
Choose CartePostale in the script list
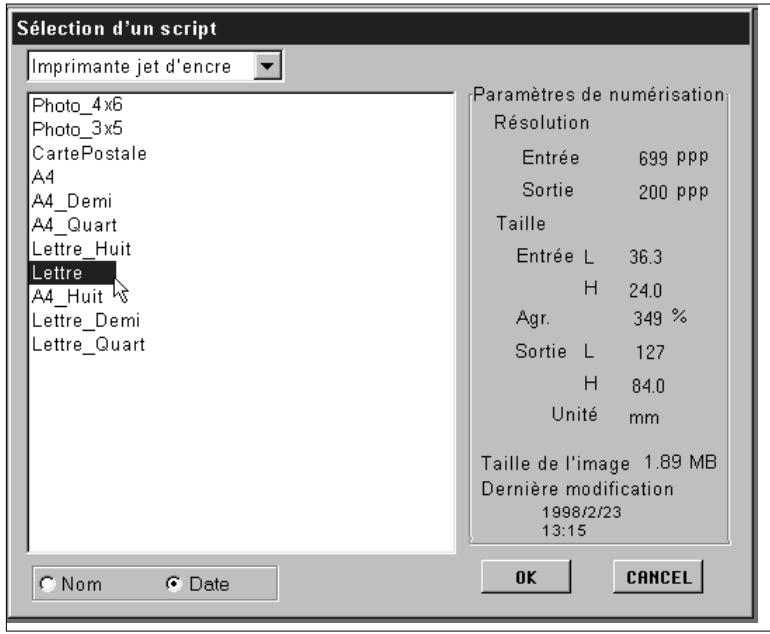click(x=89, y=153)
